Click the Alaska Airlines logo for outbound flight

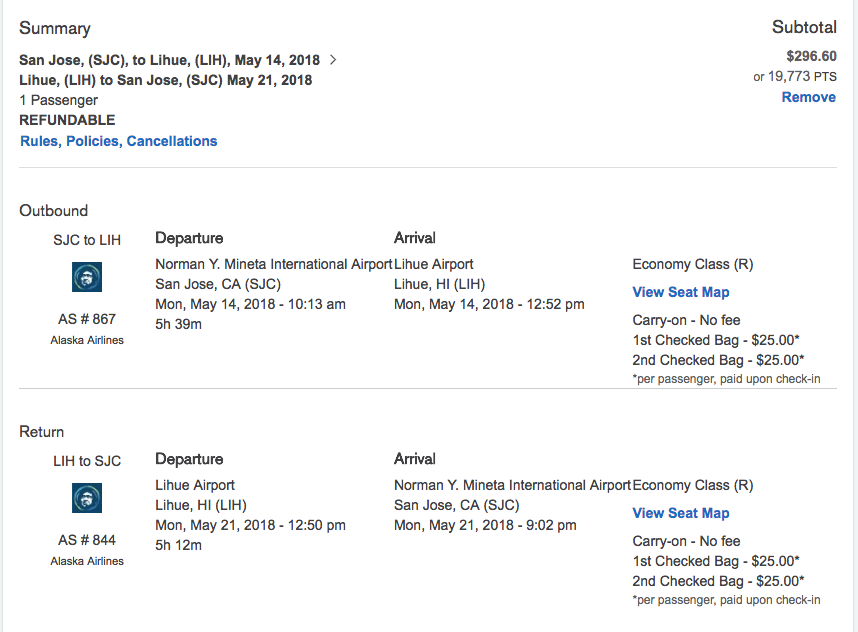pyautogui.click(x=87, y=277)
